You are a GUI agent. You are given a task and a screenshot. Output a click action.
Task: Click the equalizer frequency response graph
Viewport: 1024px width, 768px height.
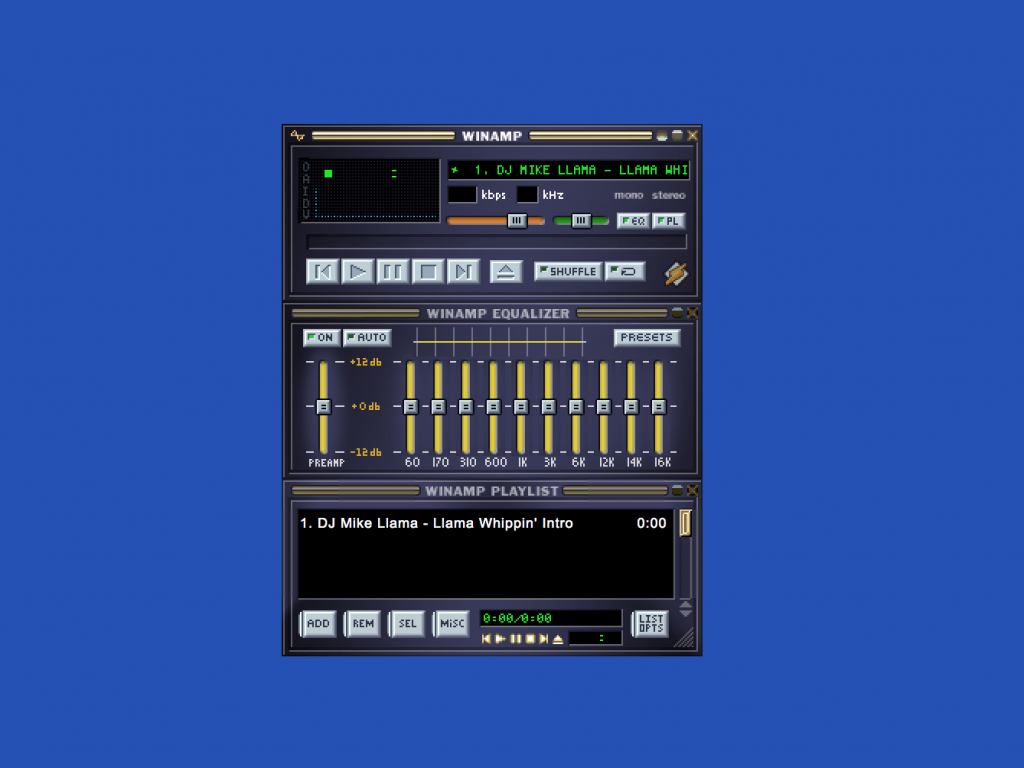click(x=500, y=342)
